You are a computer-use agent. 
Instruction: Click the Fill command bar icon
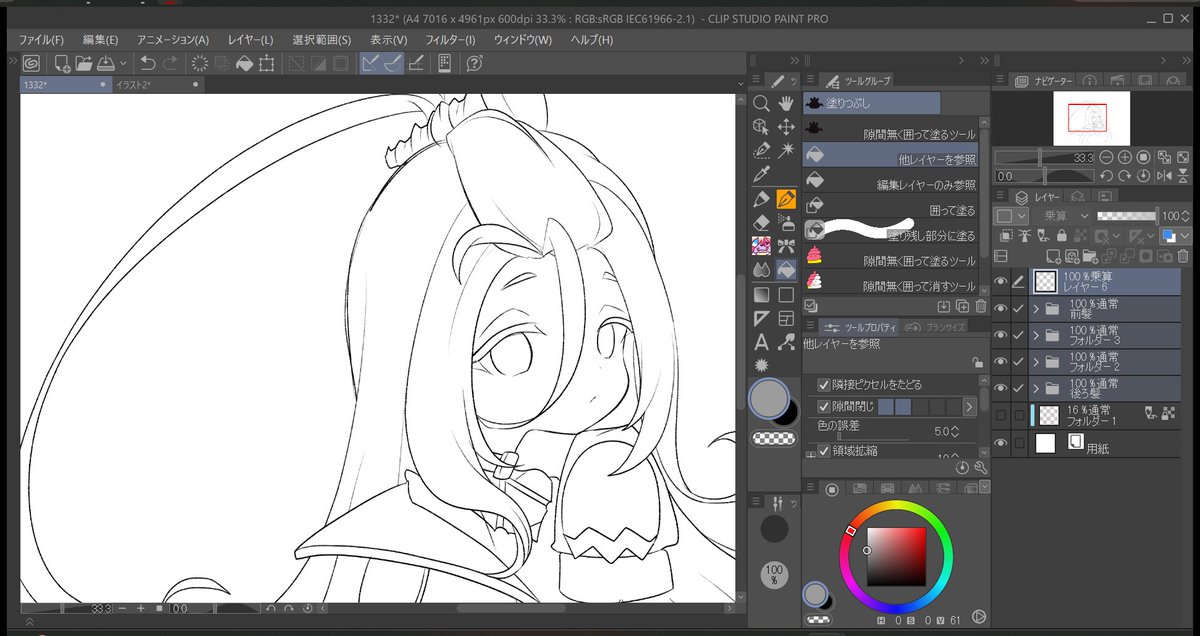[x=244, y=63]
